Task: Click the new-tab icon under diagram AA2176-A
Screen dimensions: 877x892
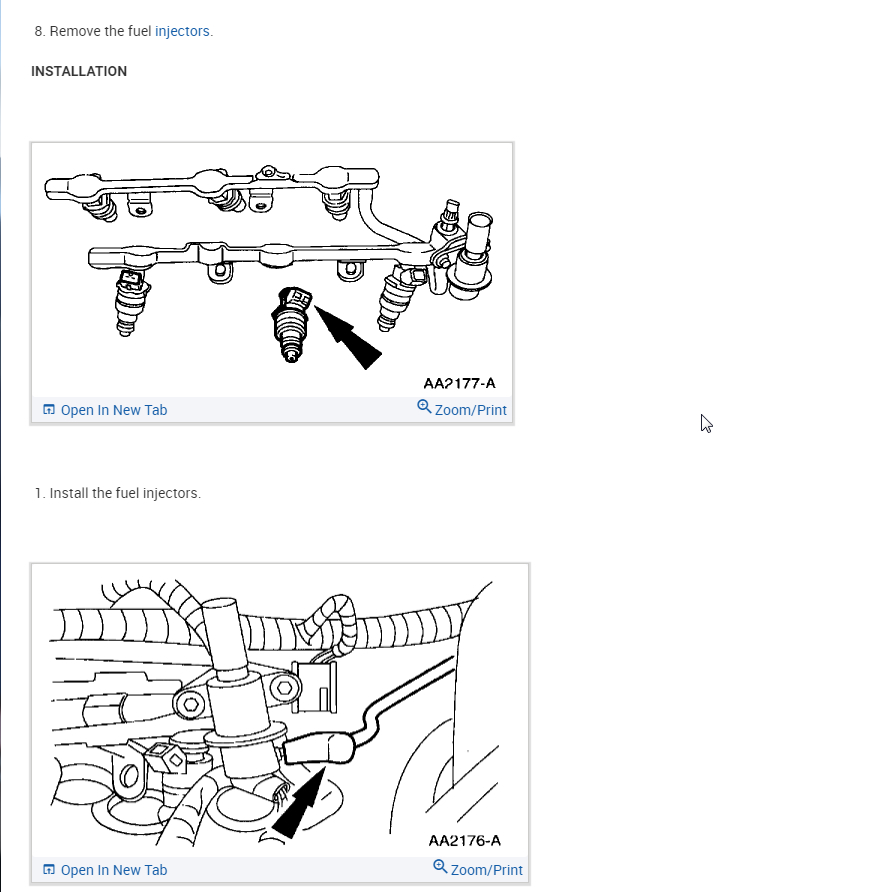Action: click(x=49, y=869)
